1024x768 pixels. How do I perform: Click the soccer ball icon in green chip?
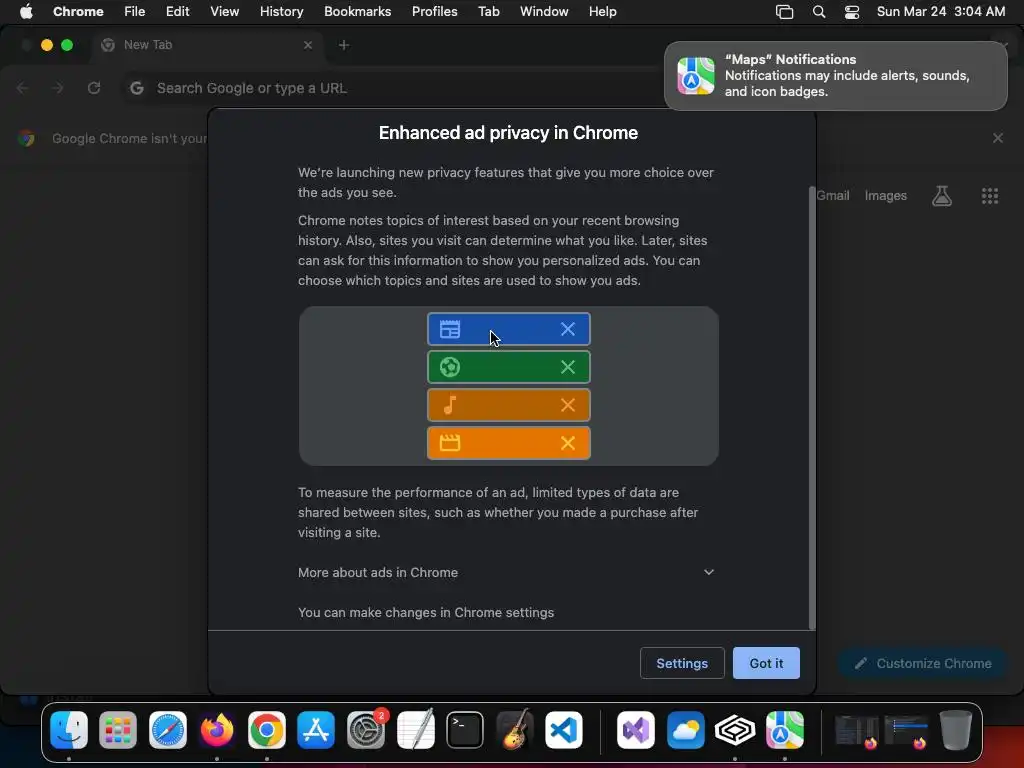click(x=450, y=367)
